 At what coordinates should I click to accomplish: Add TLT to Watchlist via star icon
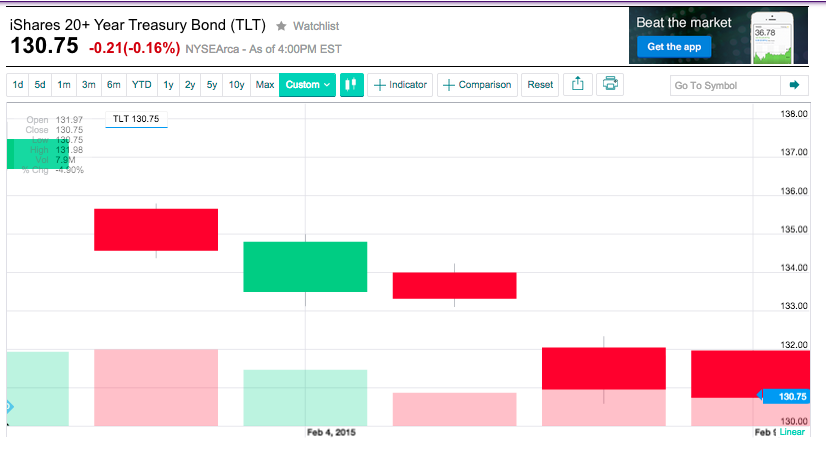coord(281,26)
